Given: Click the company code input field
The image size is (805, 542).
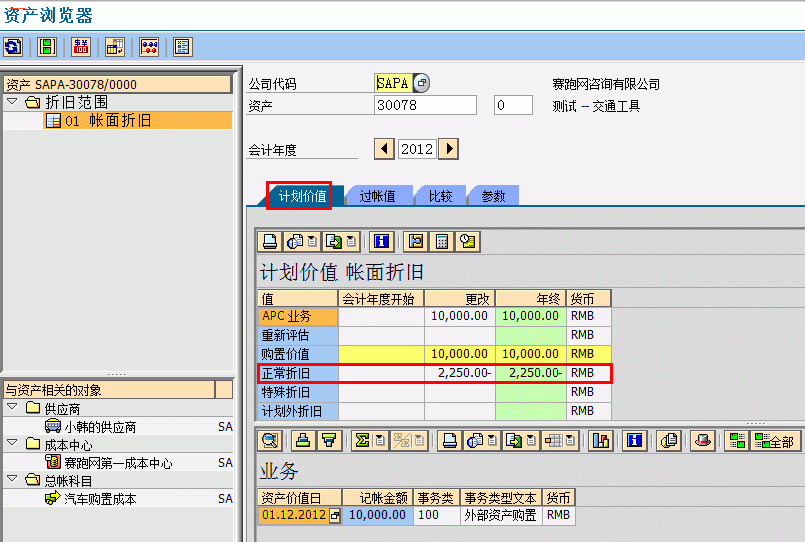Looking at the screenshot, I should point(393,83).
